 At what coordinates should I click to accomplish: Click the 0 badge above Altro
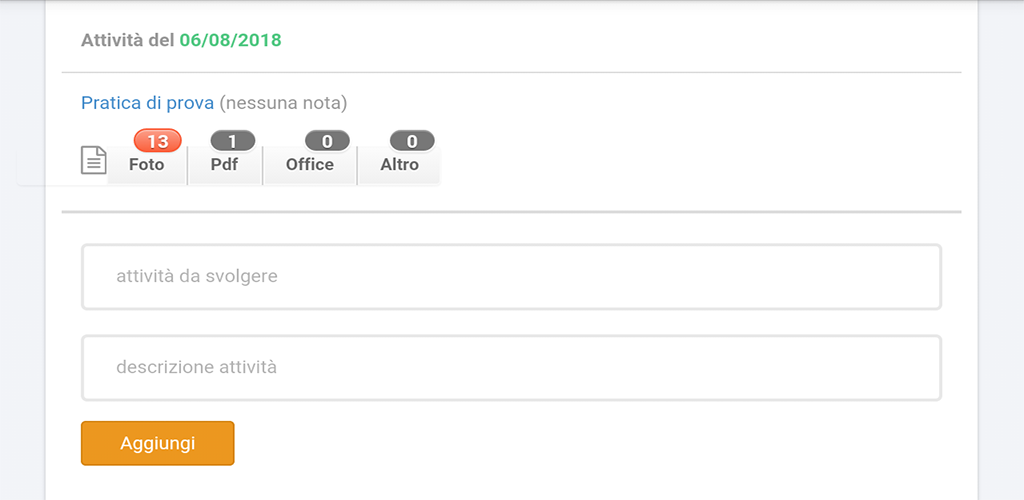[x=412, y=141]
